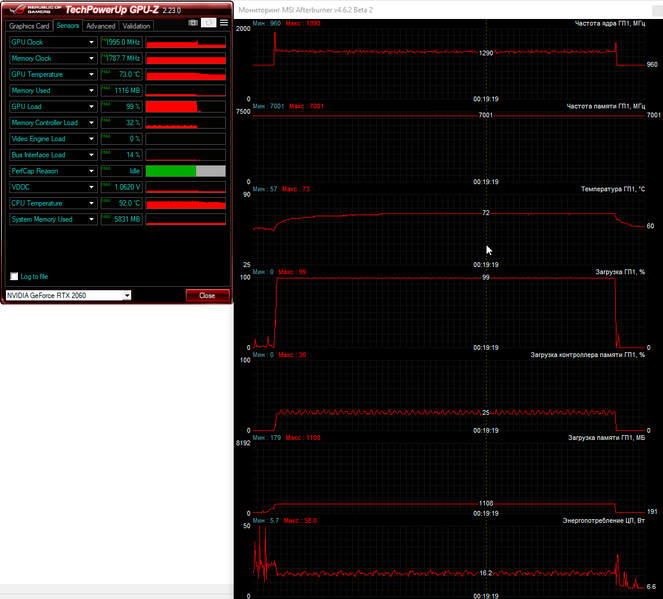Click the Memory Controller Load 32 % value
This screenshot has width=663, height=599.
[121, 123]
